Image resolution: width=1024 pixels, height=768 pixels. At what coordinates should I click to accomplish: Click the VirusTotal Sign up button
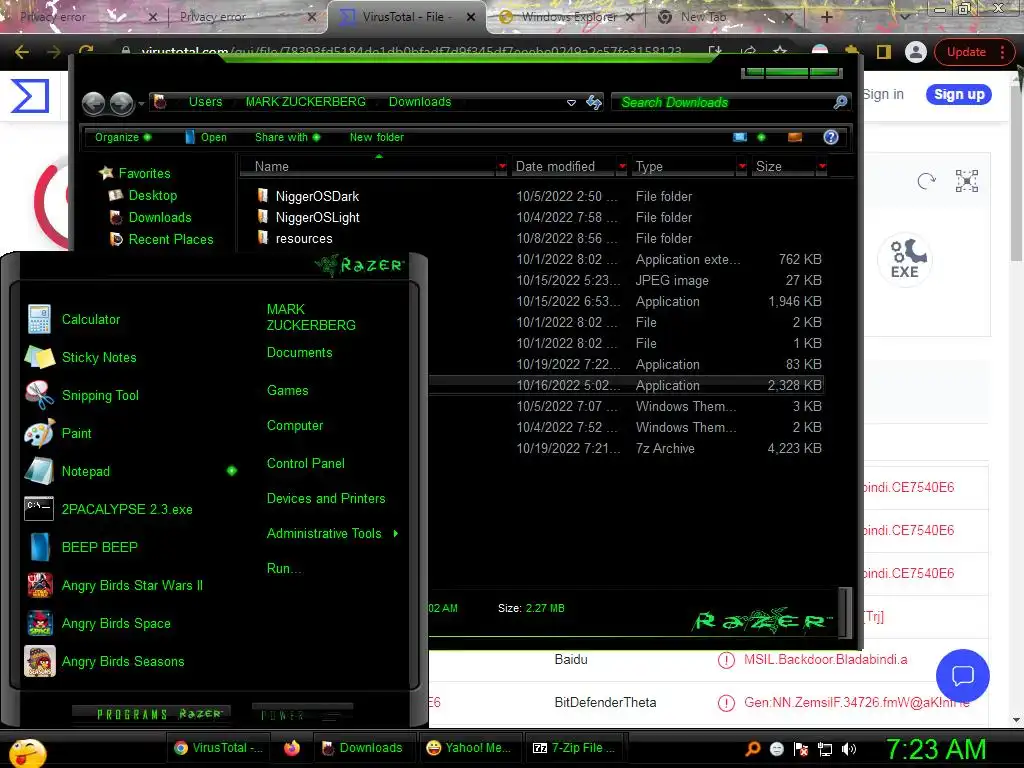pyautogui.click(x=959, y=94)
